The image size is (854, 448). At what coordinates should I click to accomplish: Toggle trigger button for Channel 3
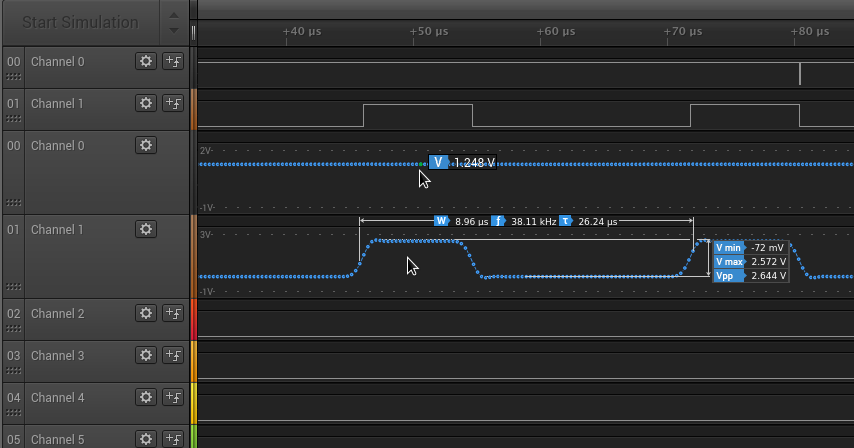tap(173, 355)
